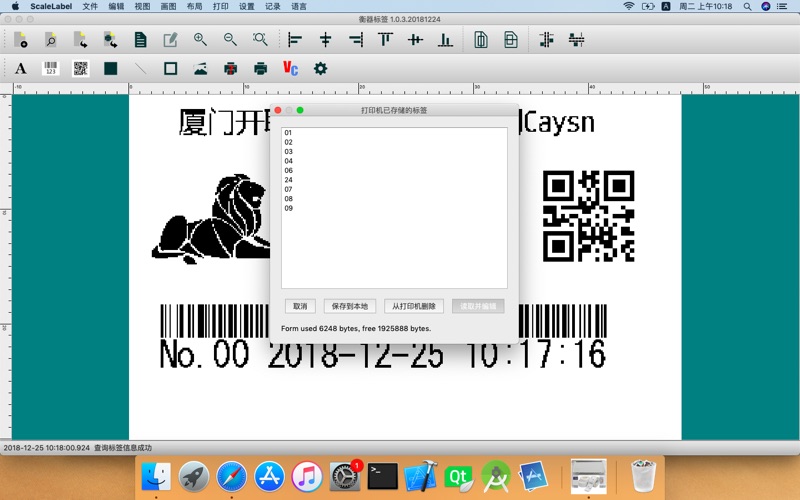Open the settings gear in toolbar
Screen dimensions: 800x500
[x=320, y=69]
